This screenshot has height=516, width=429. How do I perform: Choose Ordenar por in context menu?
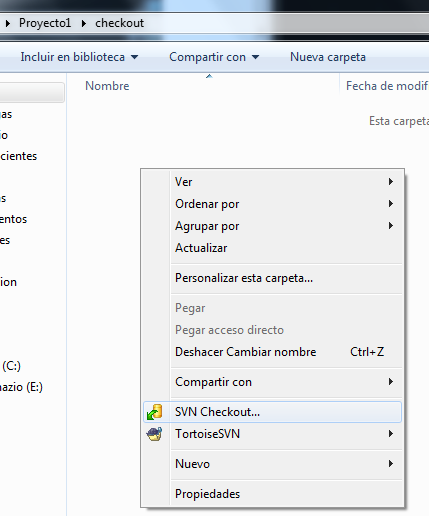[272, 204]
